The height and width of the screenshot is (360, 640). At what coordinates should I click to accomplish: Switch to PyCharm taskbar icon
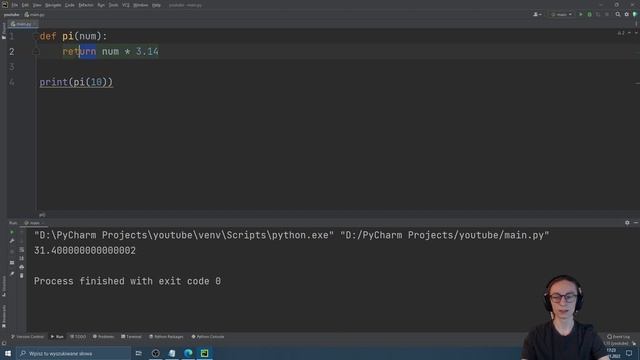click(x=204, y=353)
